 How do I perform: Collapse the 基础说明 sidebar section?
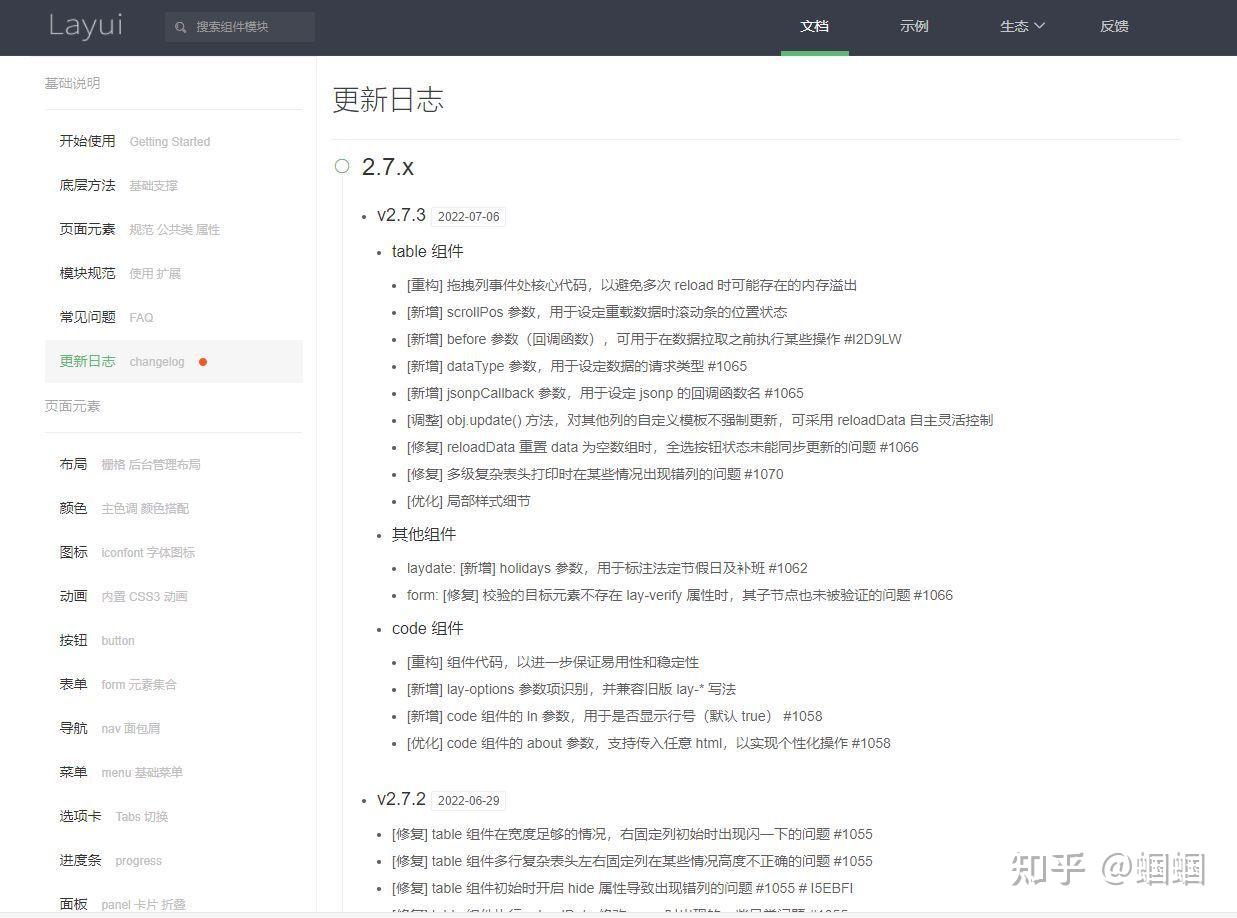(x=71, y=83)
